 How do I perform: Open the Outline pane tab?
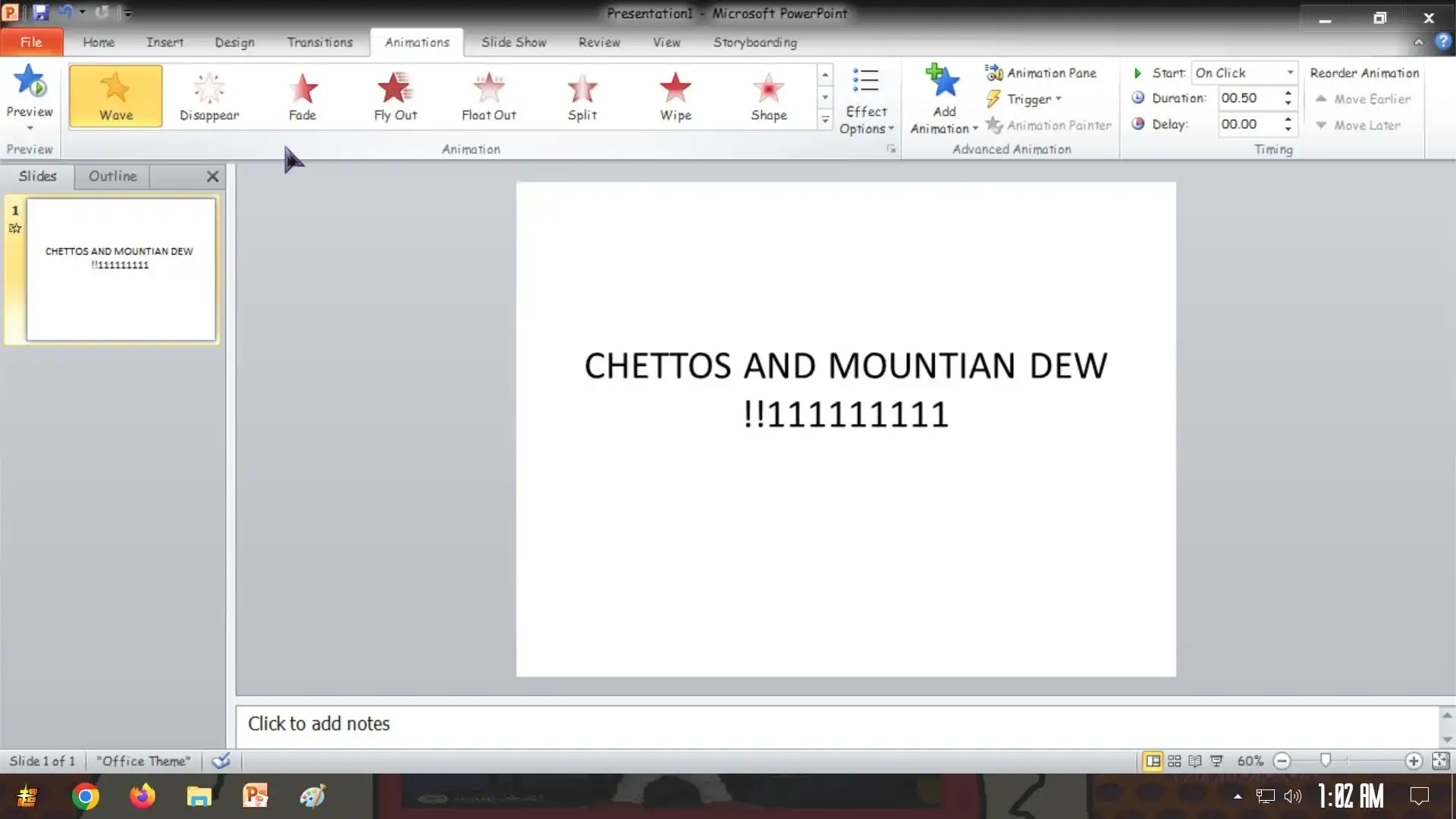112,176
